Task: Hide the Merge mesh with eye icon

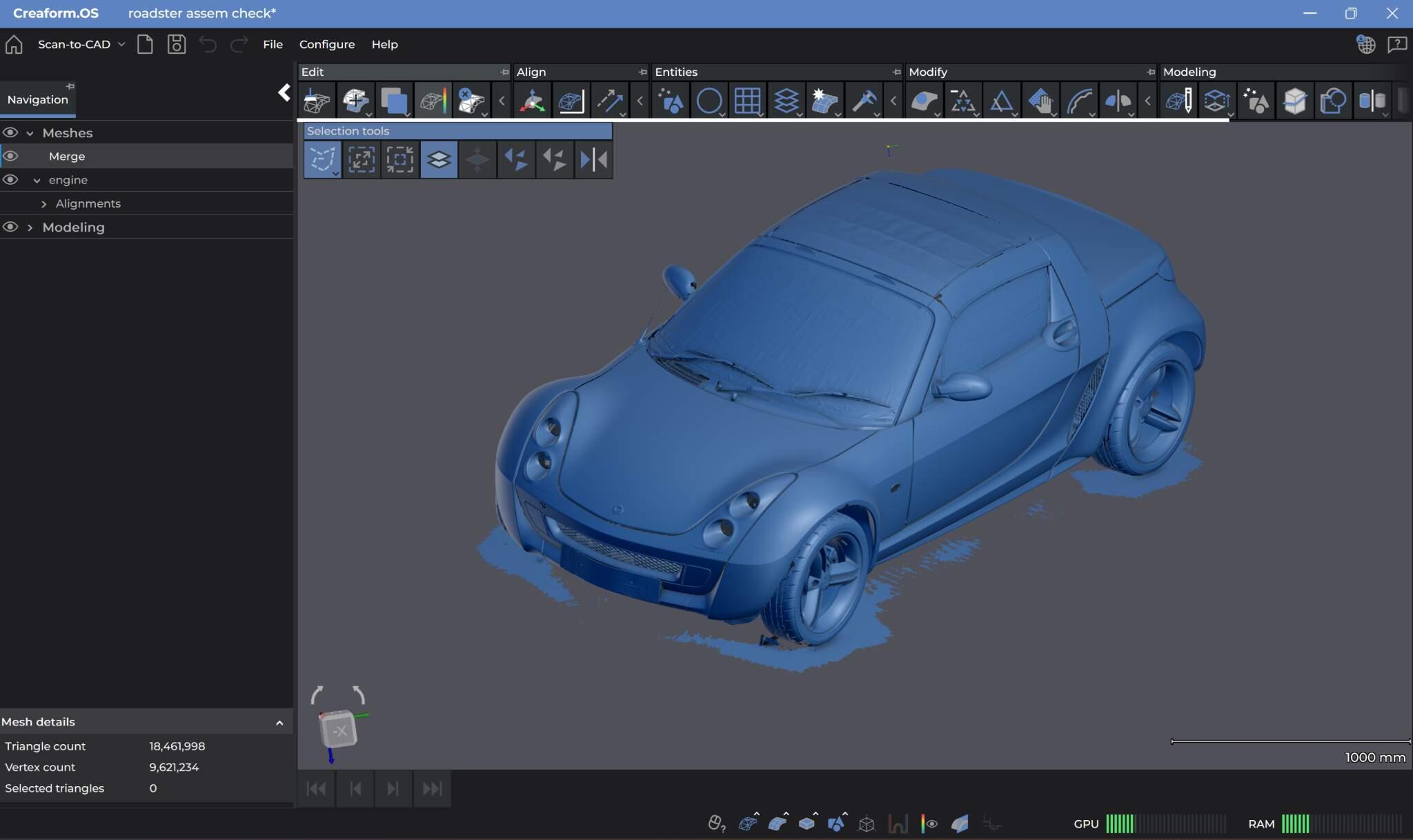Action: [10, 156]
